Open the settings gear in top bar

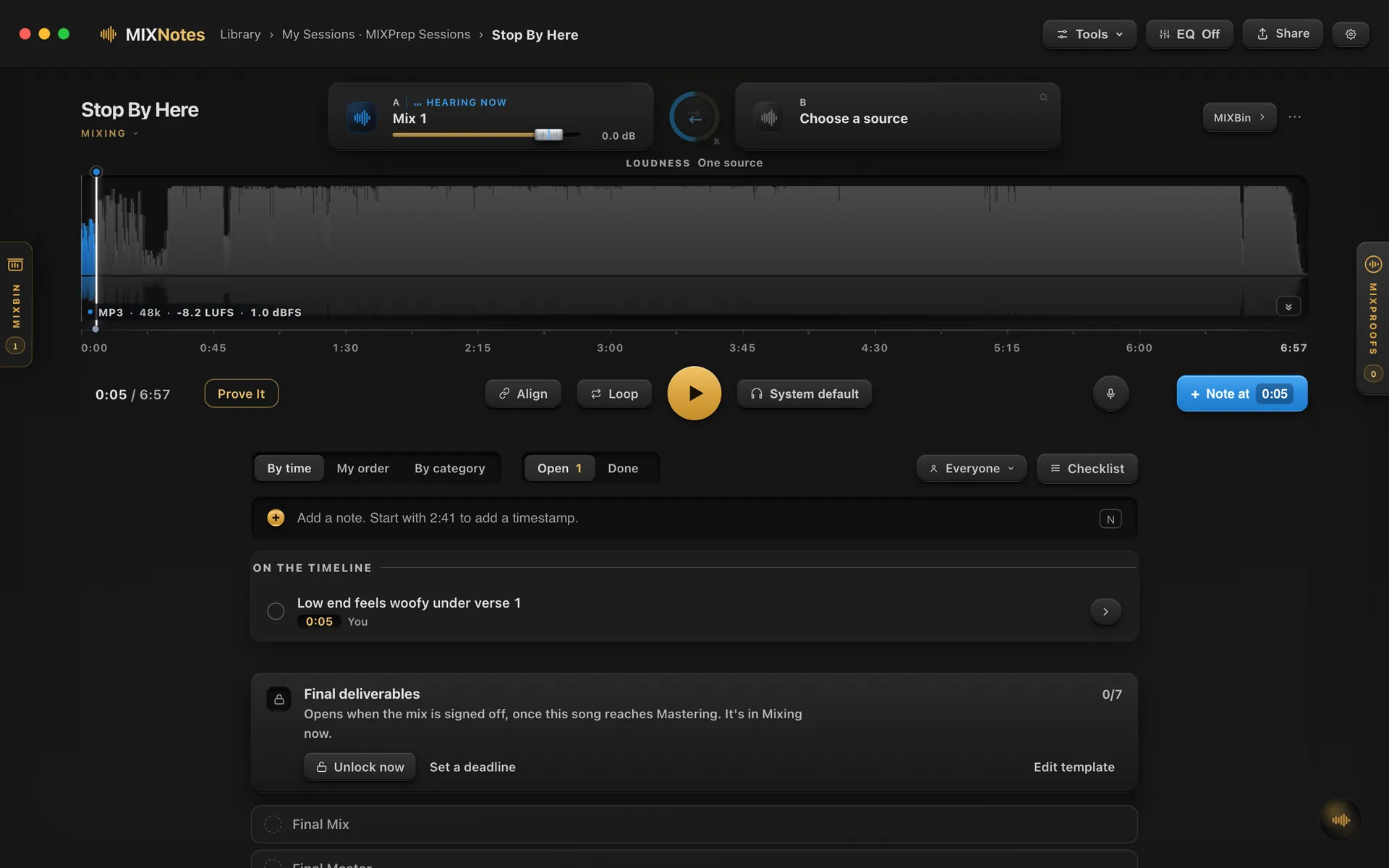pyautogui.click(x=1350, y=34)
